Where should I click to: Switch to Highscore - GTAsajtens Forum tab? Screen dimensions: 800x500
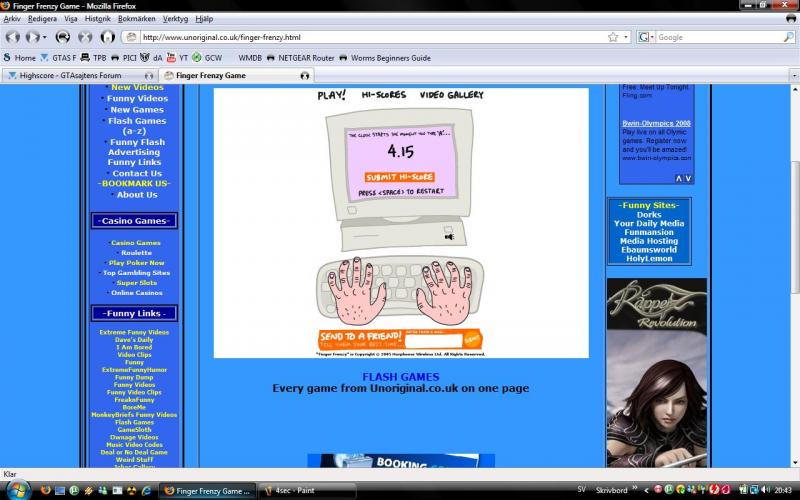pos(74,75)
